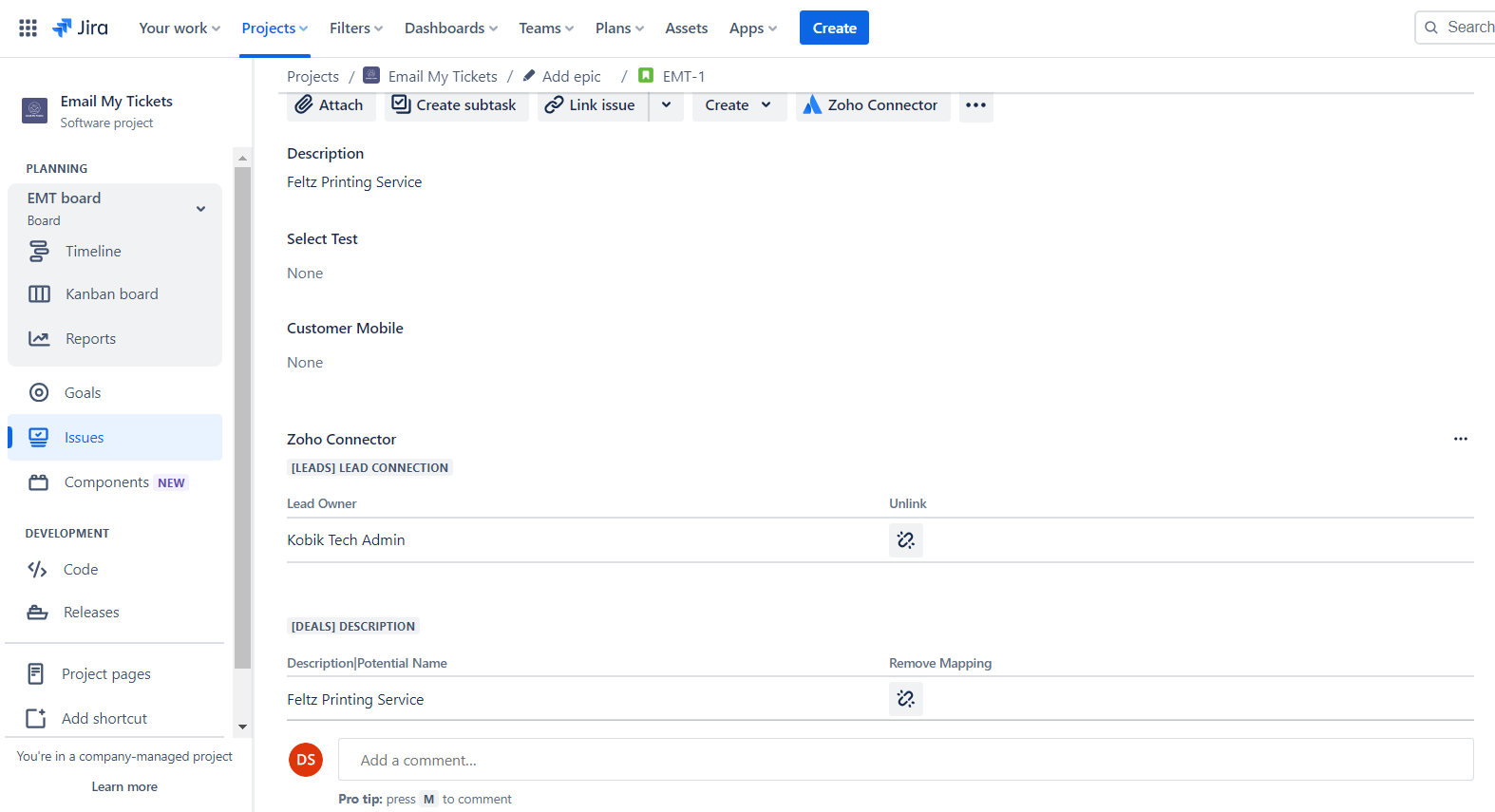1495x812 pixels.
Task: Click the Add a comment field
Action: click(905, 760)
